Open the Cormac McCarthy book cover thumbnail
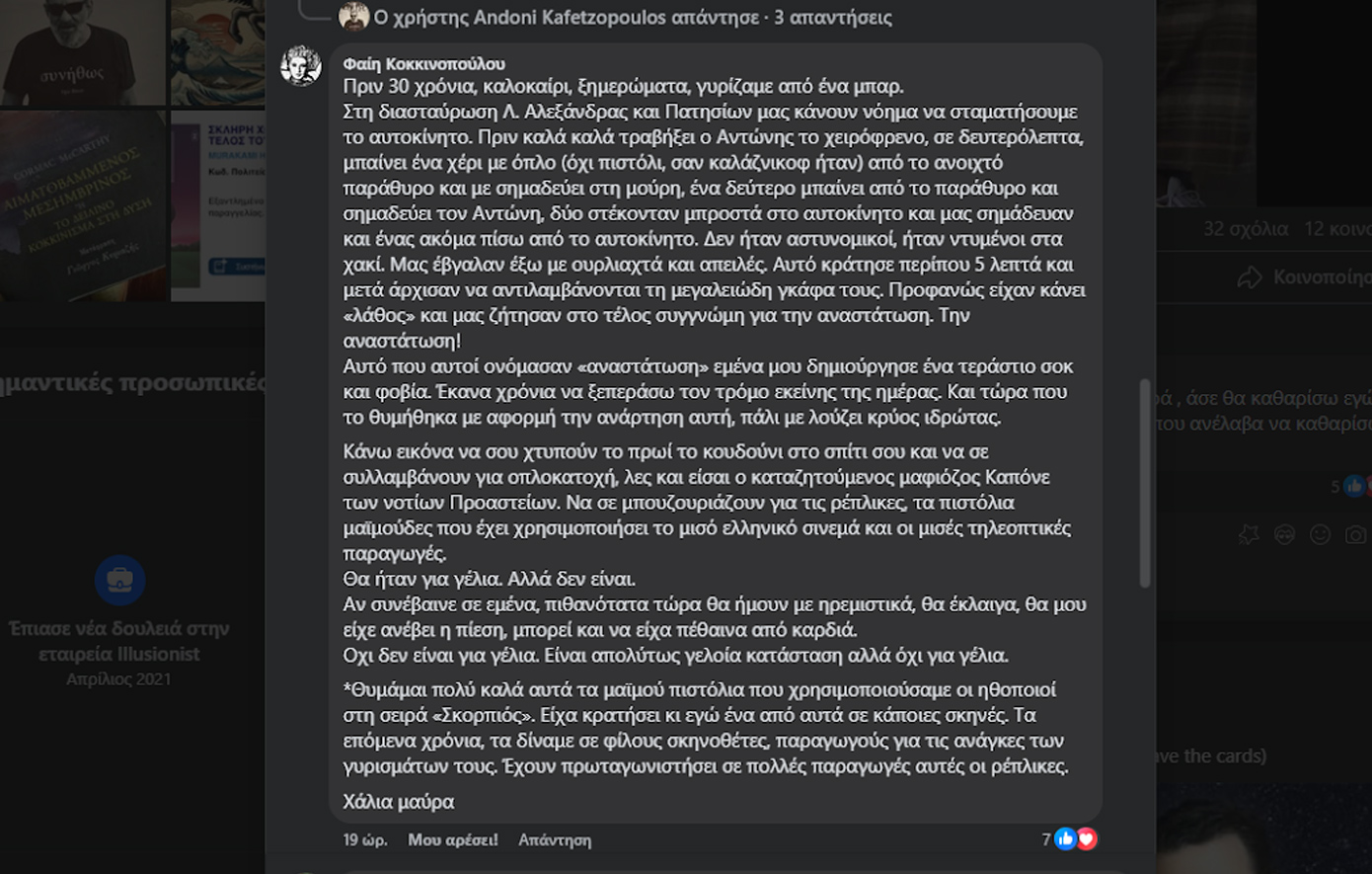The image size is (1372, 874). tap(83, 205)
